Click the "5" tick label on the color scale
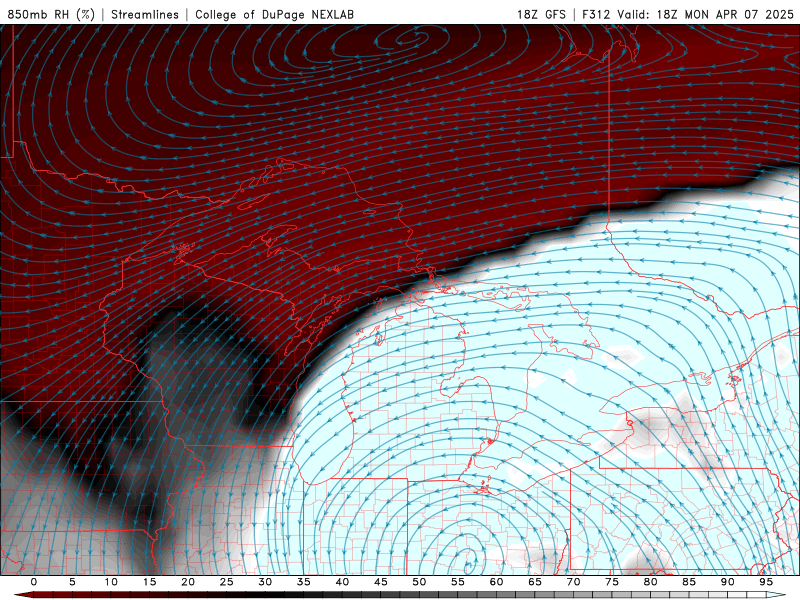 [72, 582]
